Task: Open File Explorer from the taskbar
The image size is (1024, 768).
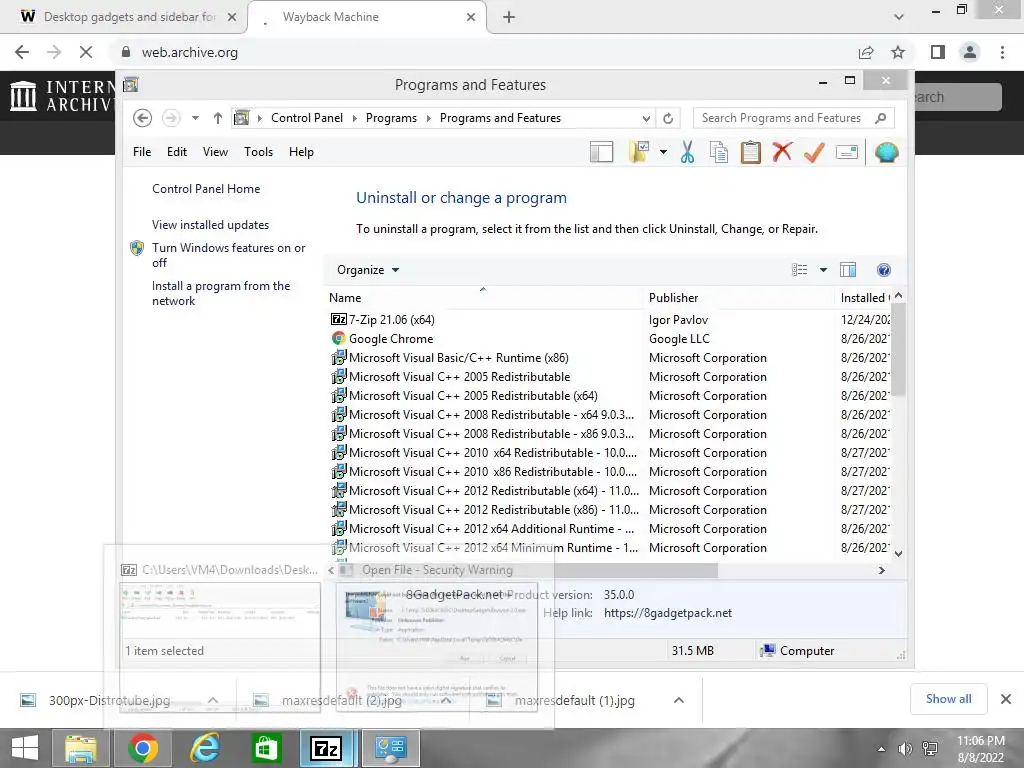Action: (80, 748)
